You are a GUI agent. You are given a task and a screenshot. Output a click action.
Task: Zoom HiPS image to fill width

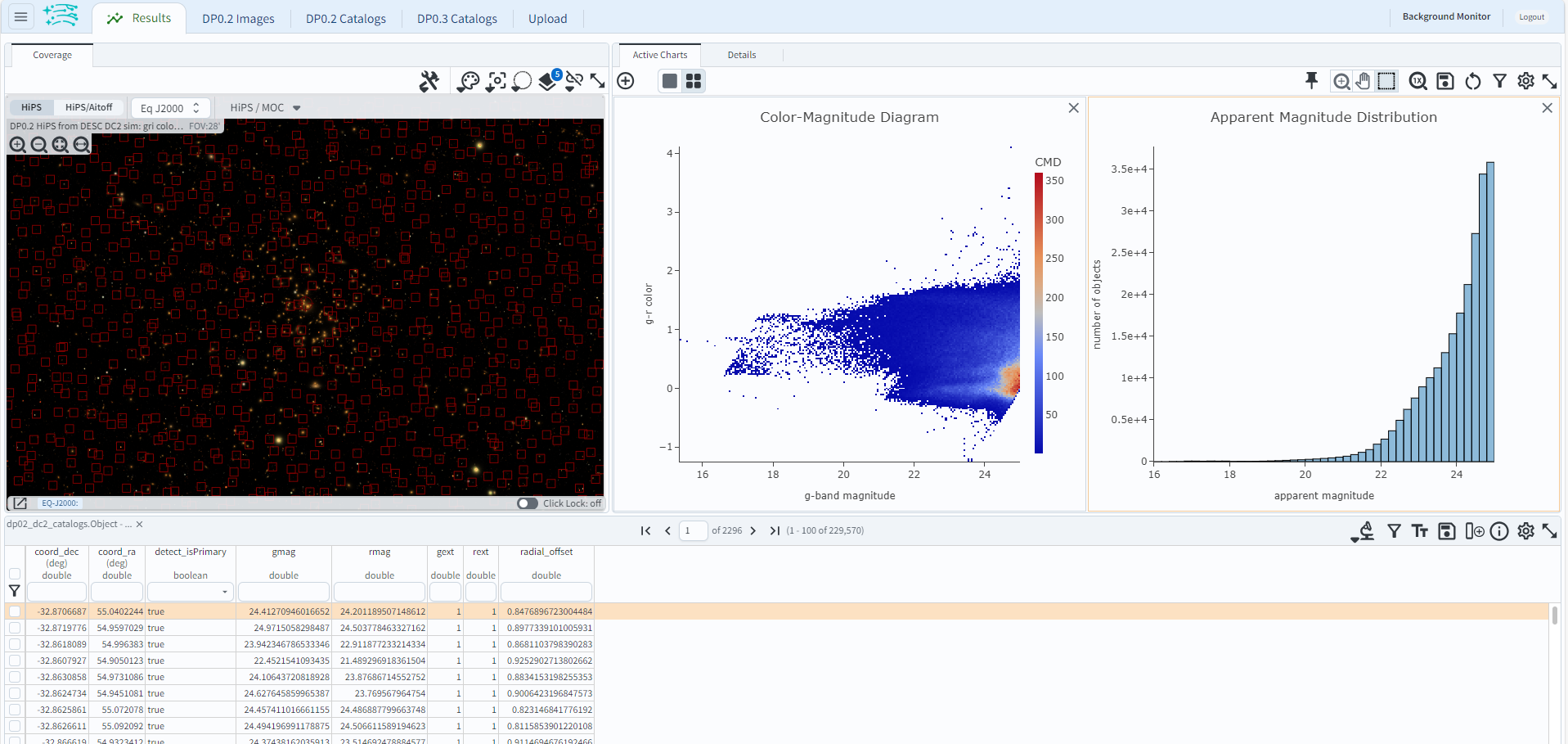[x=81, y=145]
